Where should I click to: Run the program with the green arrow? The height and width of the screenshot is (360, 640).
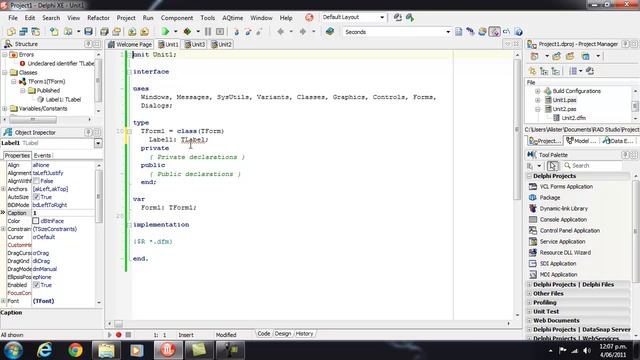165,31
